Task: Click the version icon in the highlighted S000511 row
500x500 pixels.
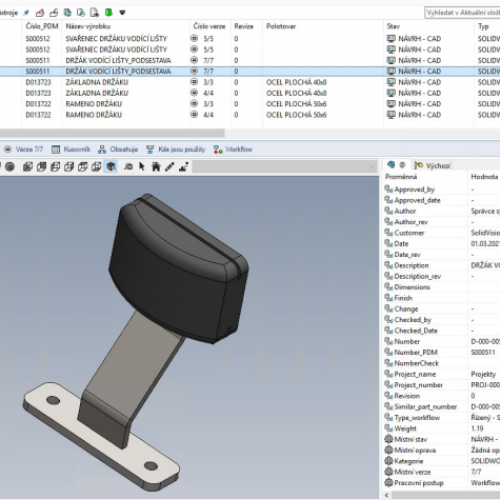Action: point(194,71)
